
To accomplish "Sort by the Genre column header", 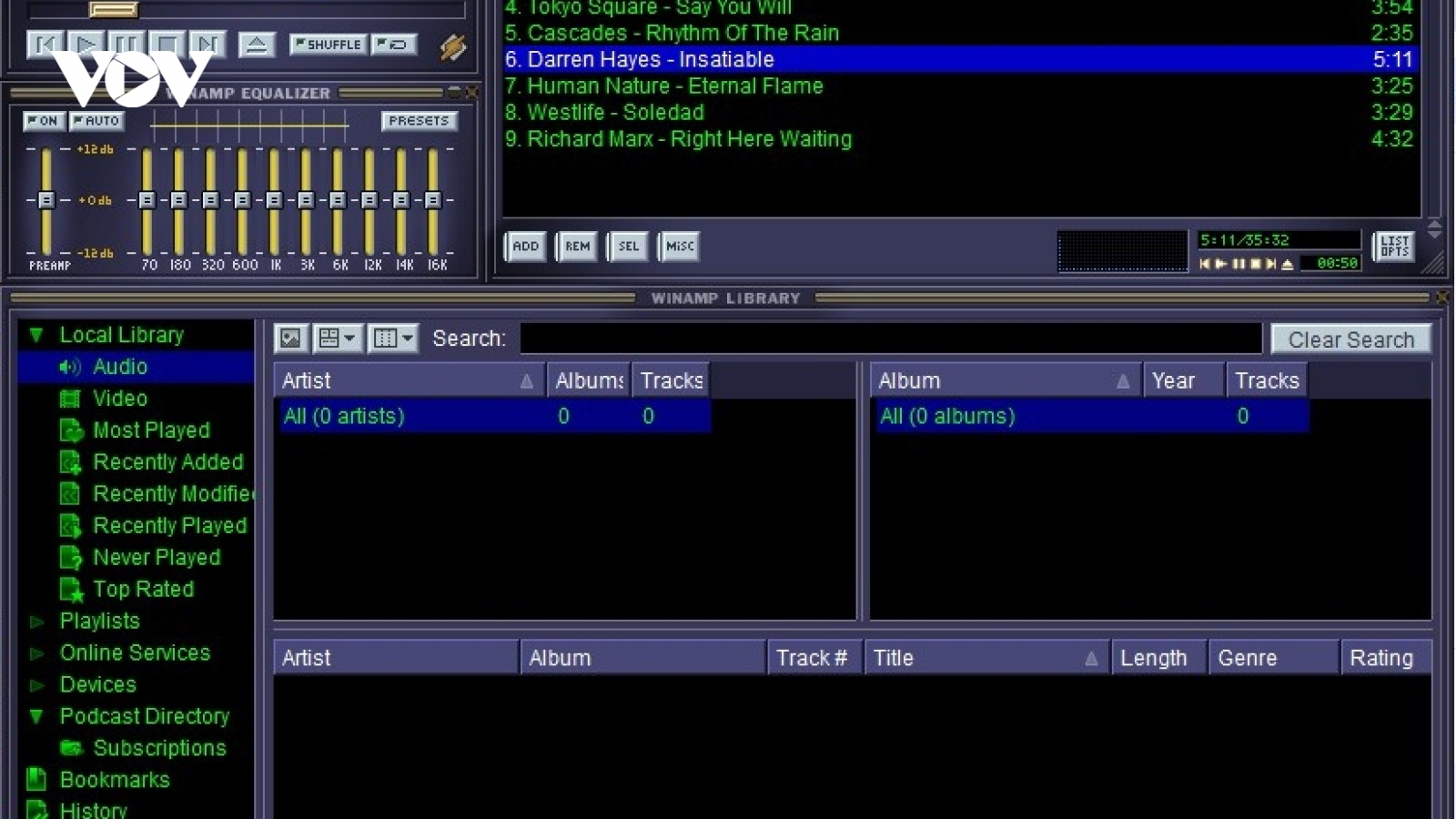I will [x=1274, y=658].
